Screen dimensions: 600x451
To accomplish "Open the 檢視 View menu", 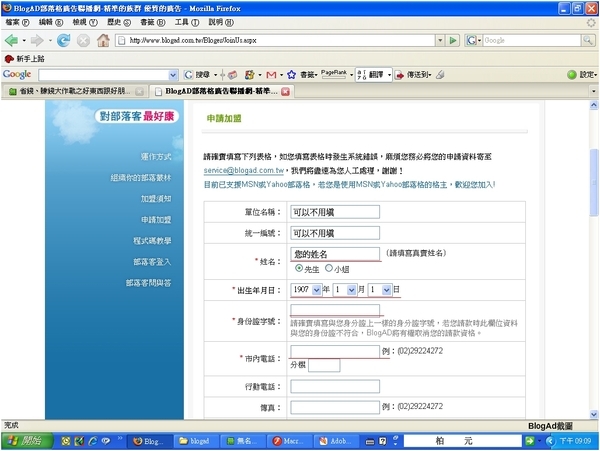I will click(x=85, y=22).
